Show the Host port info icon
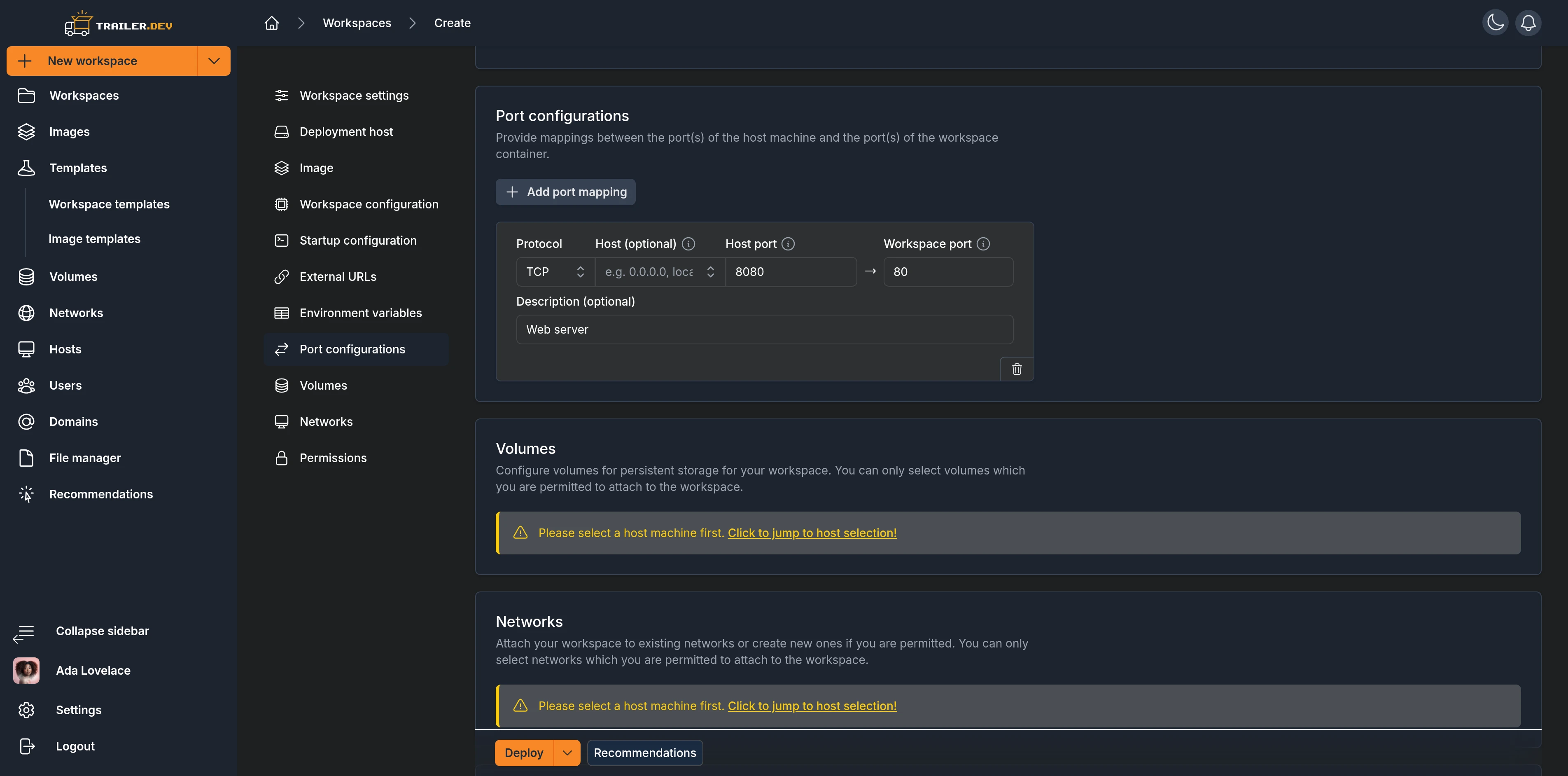The width and height of the screenshot is (1568, 776). pos(788,244)
